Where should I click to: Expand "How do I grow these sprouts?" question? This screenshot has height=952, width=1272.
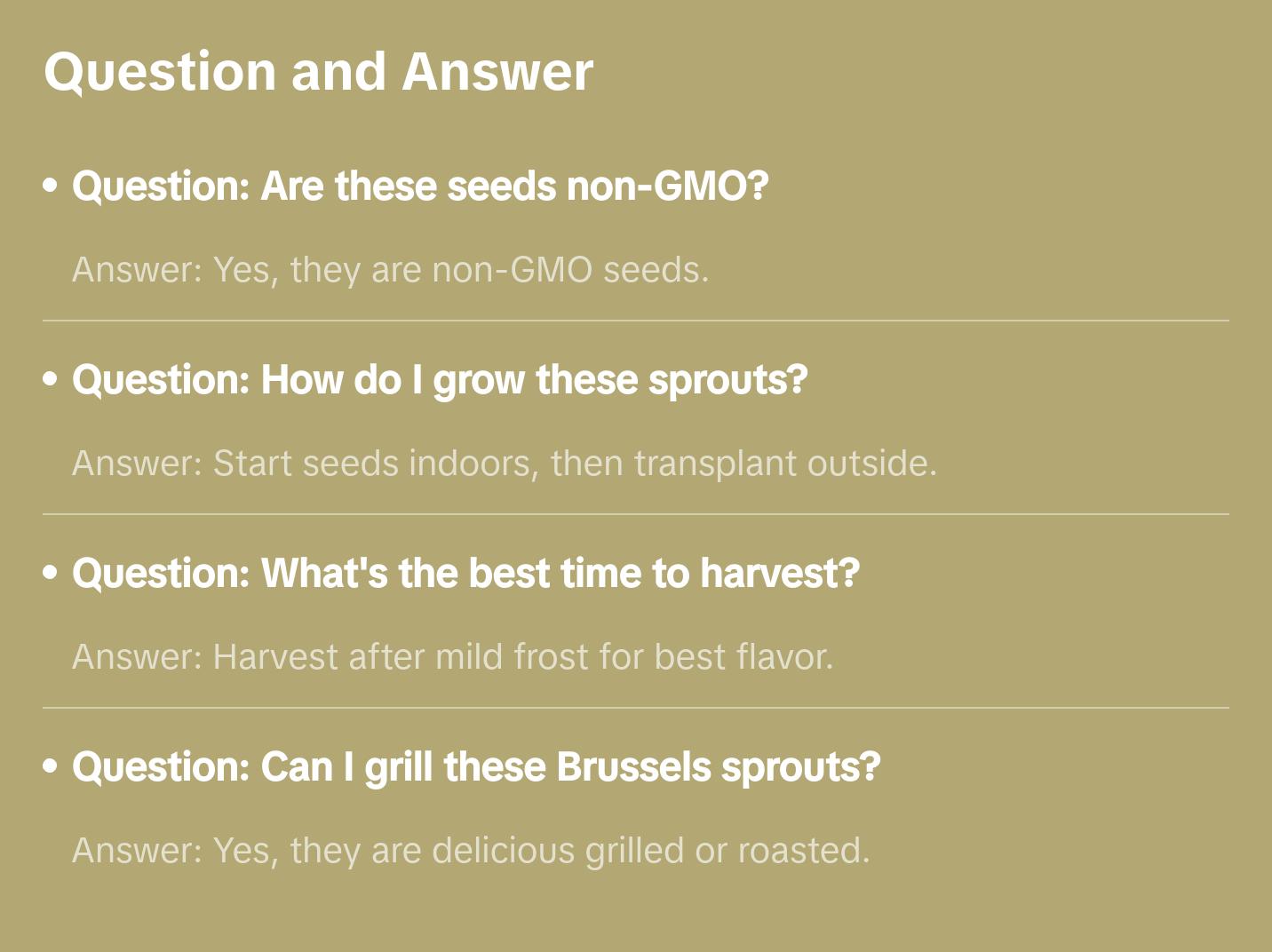point(440,380)
